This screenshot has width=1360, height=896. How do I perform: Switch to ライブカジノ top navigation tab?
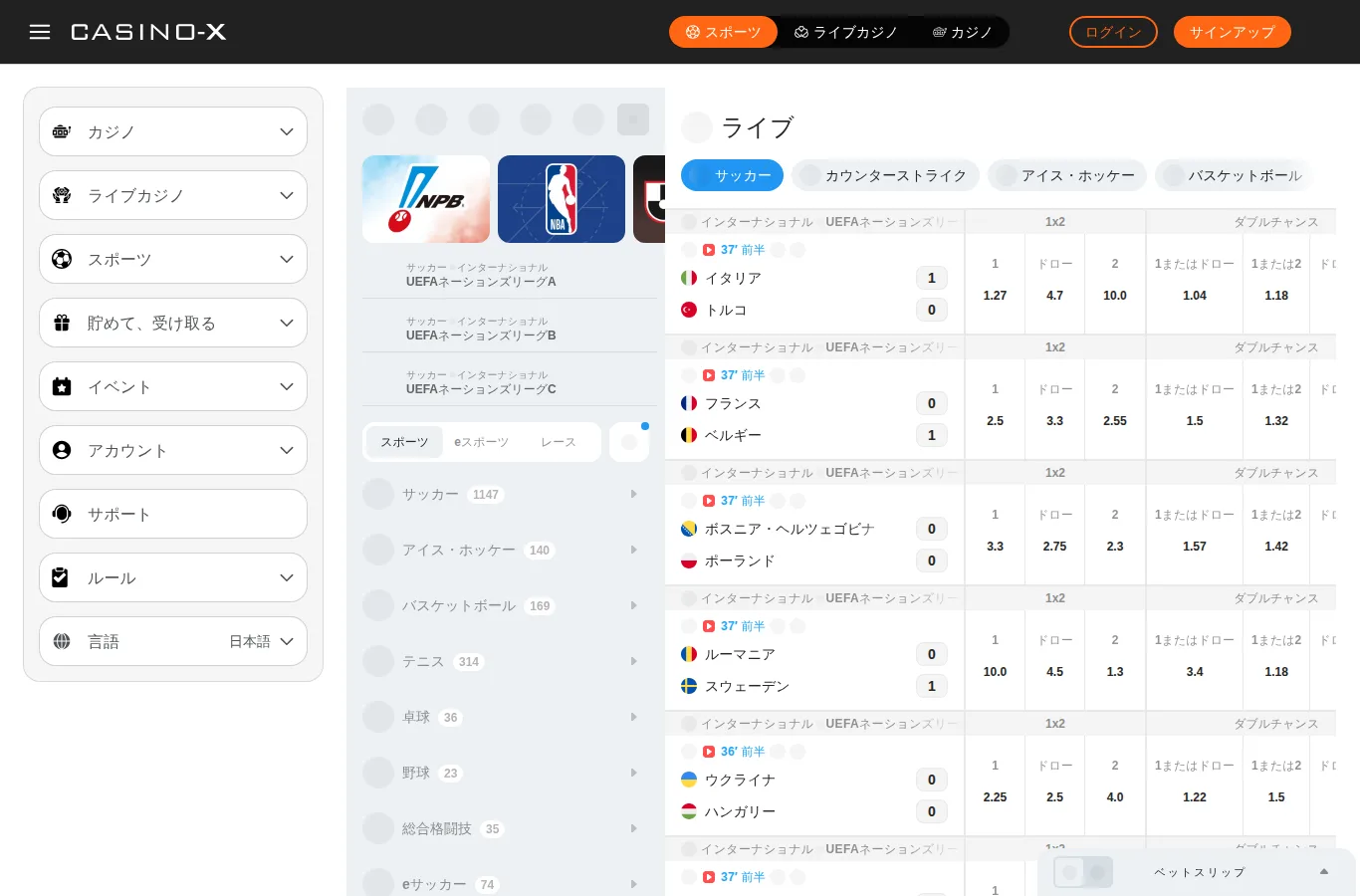click(846, 32)
